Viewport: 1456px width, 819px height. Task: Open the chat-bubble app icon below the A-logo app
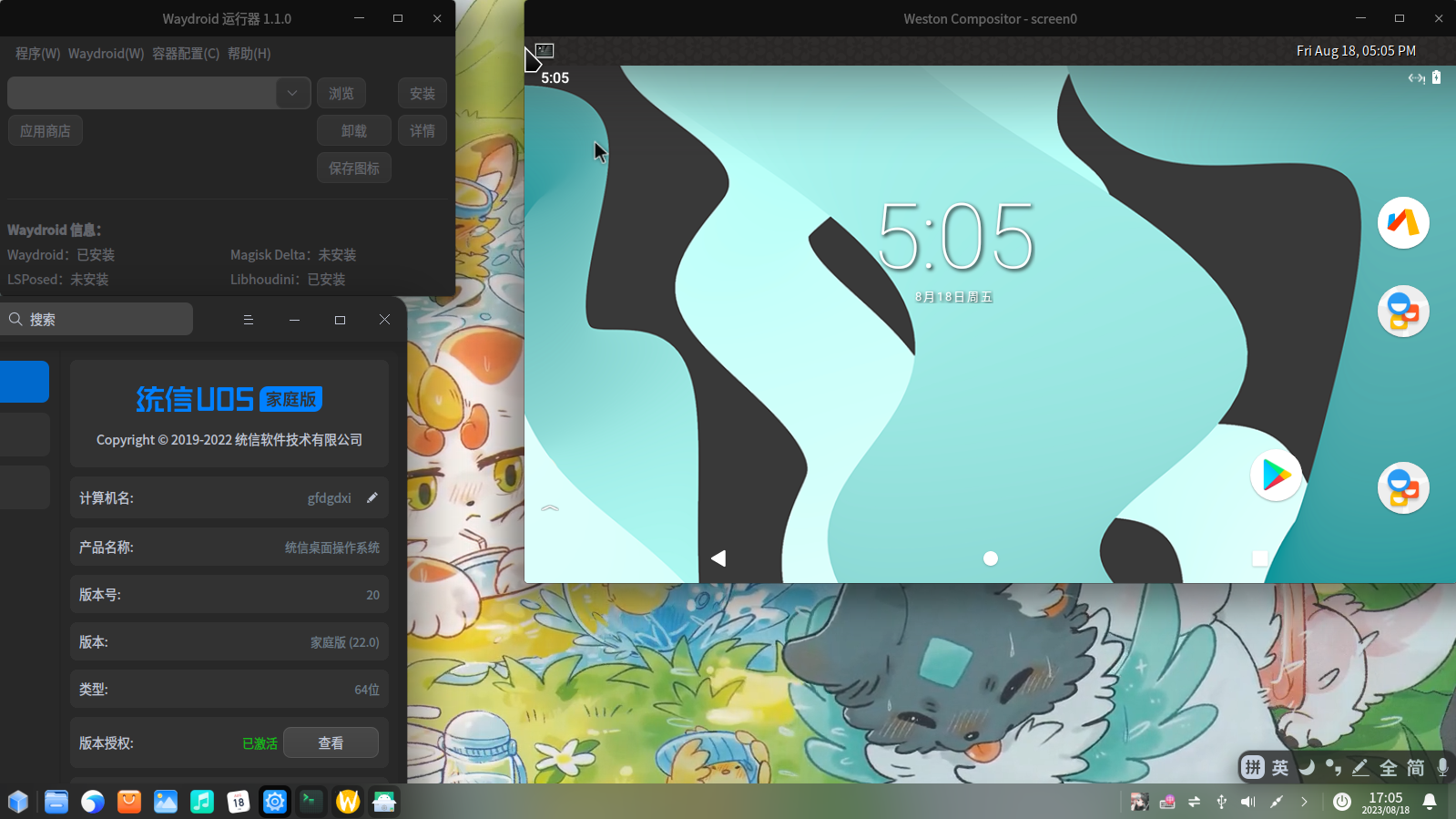click(x=1403, y=312)
